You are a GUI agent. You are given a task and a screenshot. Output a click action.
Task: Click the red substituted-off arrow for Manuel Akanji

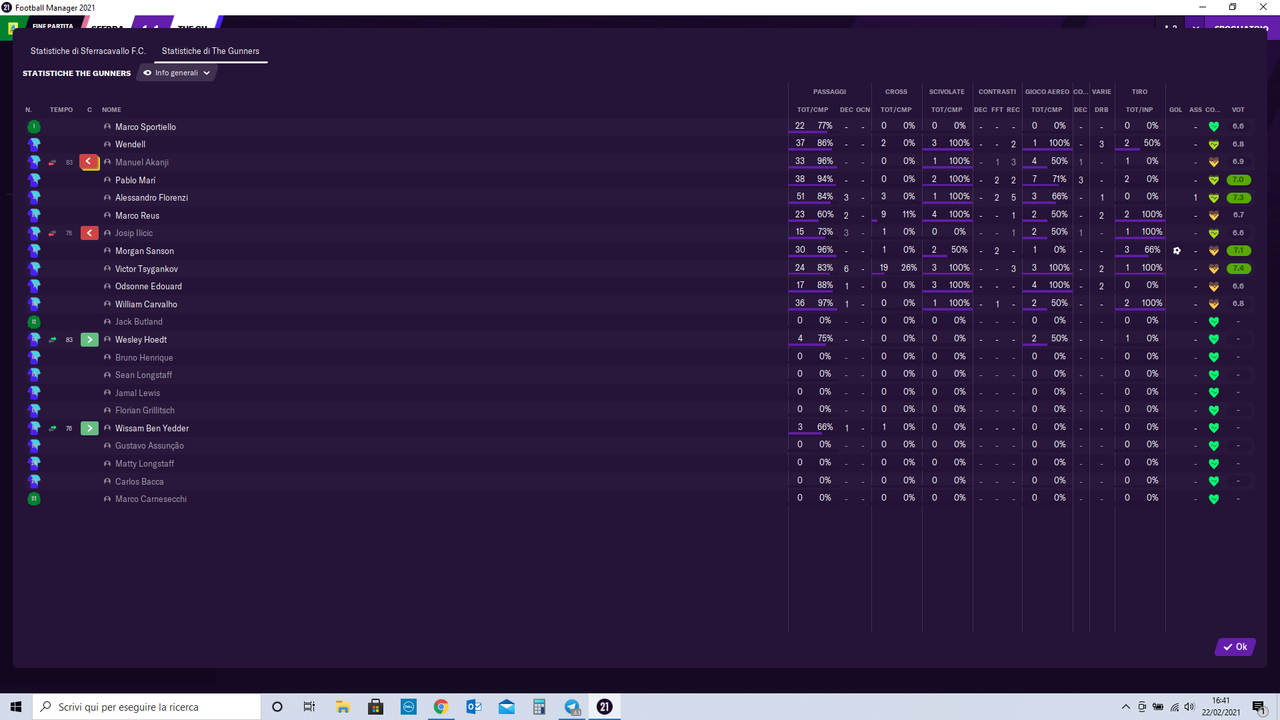coord(89,162)
